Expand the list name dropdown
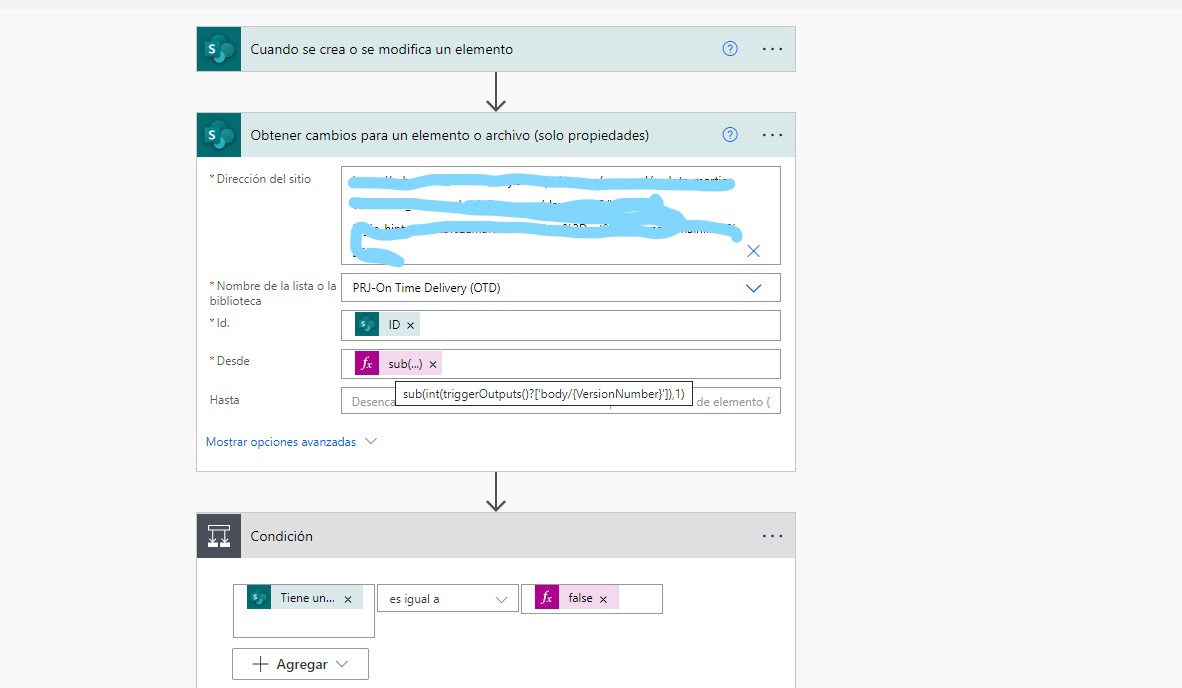Viewport: 1182px width, 688px height. pyautogui.click(x=753, y=288)
